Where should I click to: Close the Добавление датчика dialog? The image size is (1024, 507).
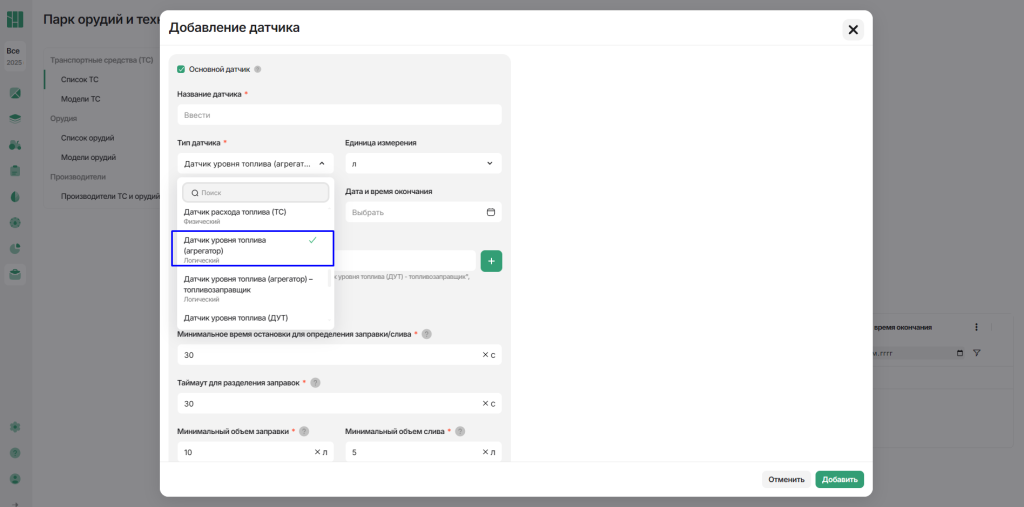click(853, 30)
